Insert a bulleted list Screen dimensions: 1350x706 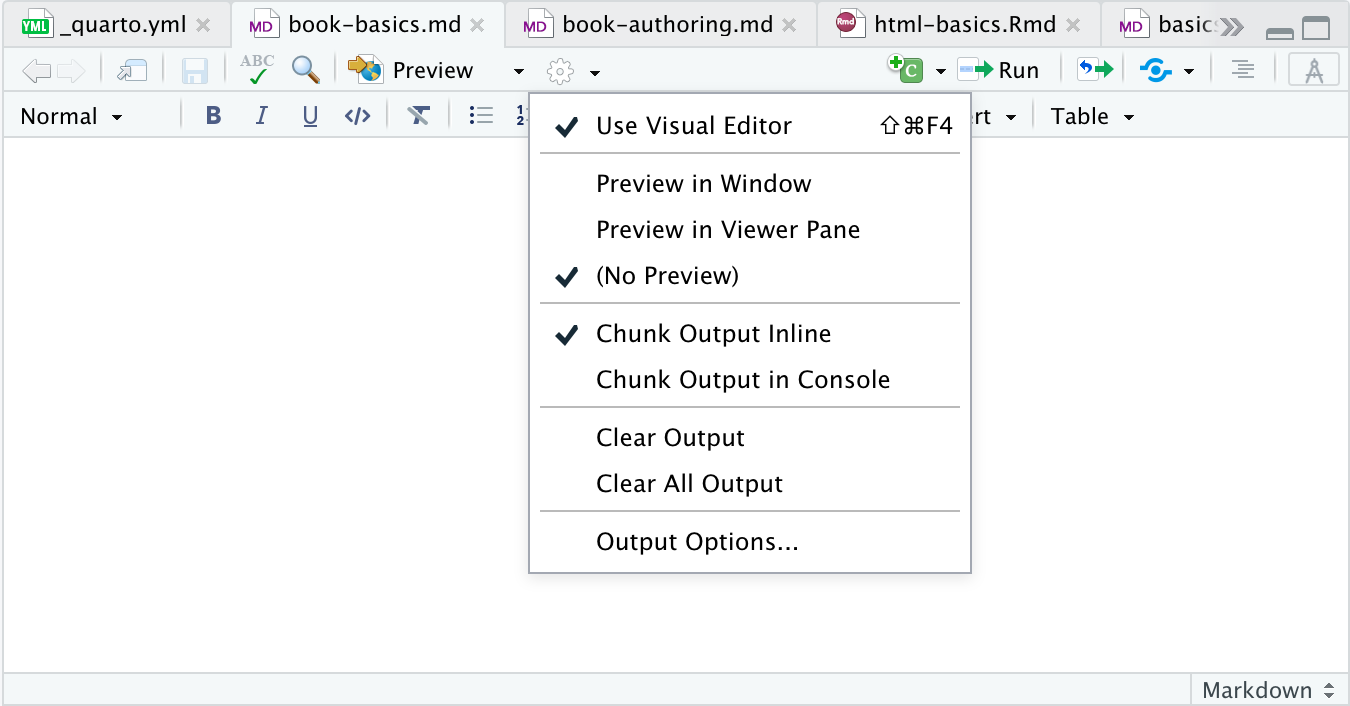click(481, 116)
